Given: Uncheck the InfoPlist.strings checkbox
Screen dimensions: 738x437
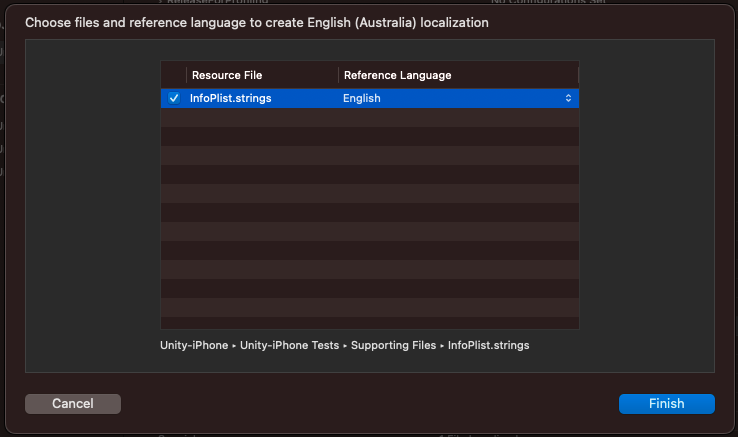Looking at the screenshot, I should coord(174,98).
